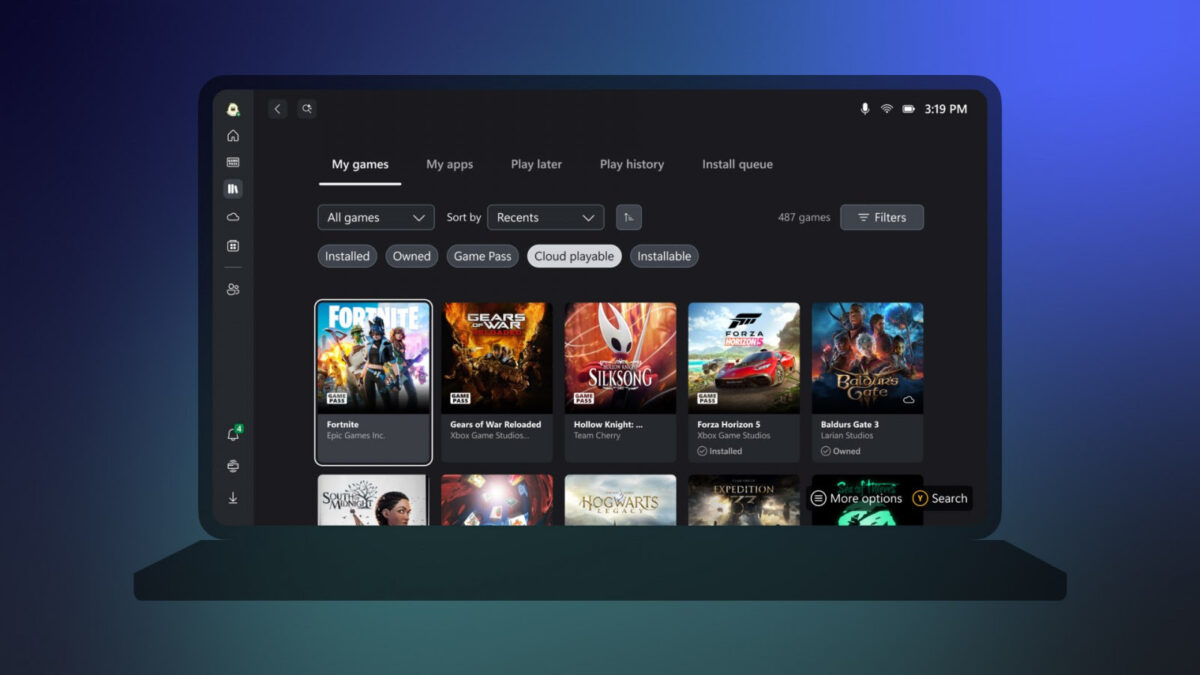Open the Baldurs Gate 3 game tile
This screenshot has height=675, width=1200.
click(867, 381)
